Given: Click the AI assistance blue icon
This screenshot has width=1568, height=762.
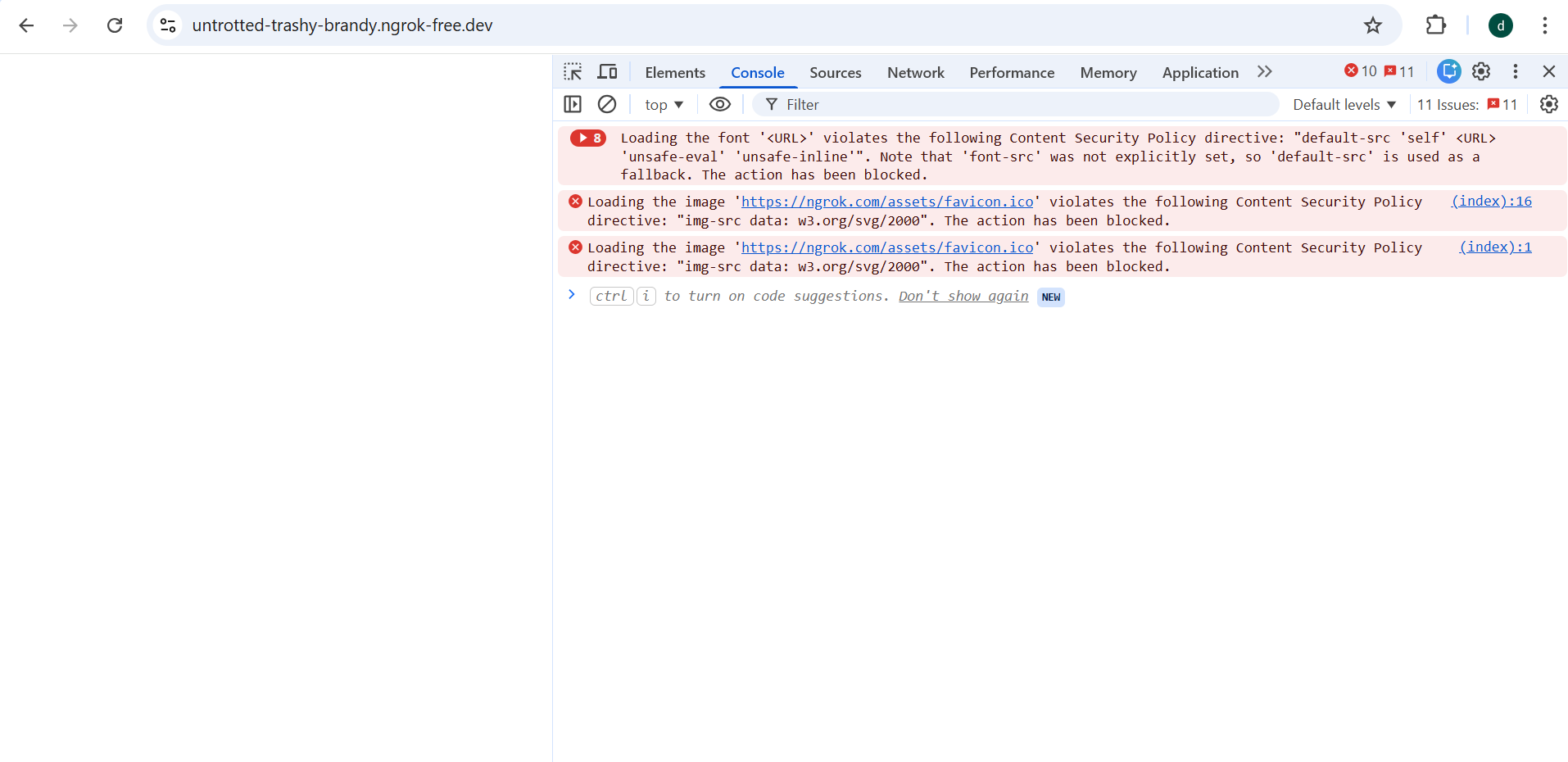Looking at the screenshot, I should click(1449, 71).
